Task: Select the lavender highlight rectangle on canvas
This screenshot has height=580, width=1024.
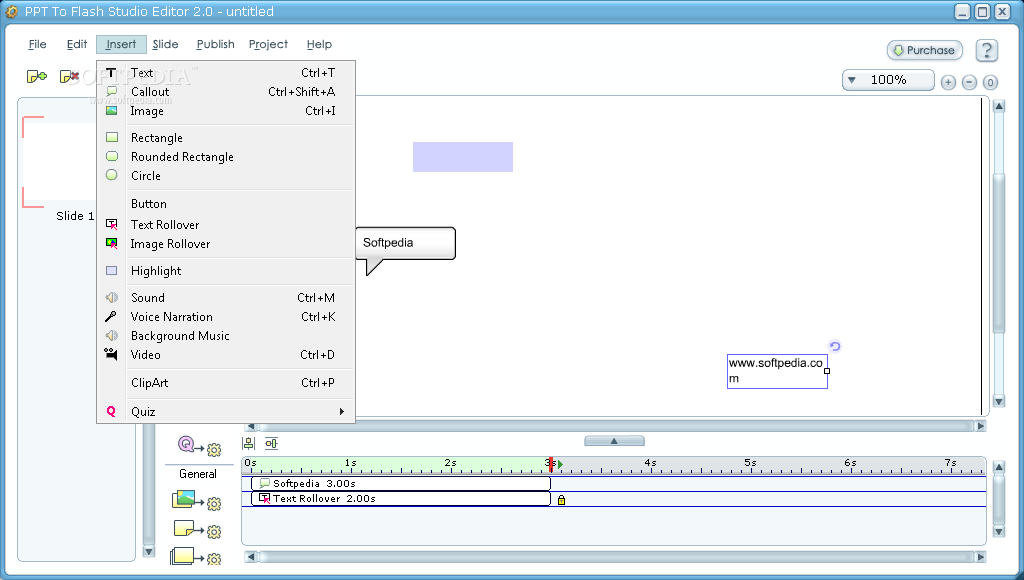Action: (462, 157)
